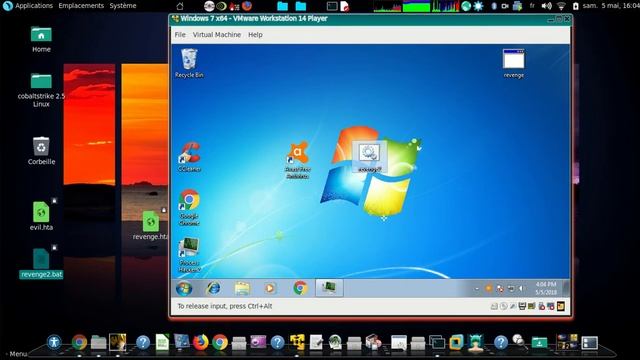Open the Avast Free Antivirus shortcut

(298, 160)
